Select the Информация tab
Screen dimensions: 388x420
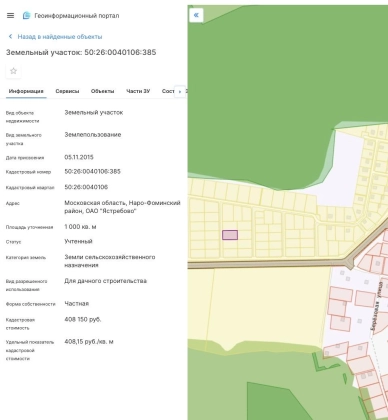(26, 91)
